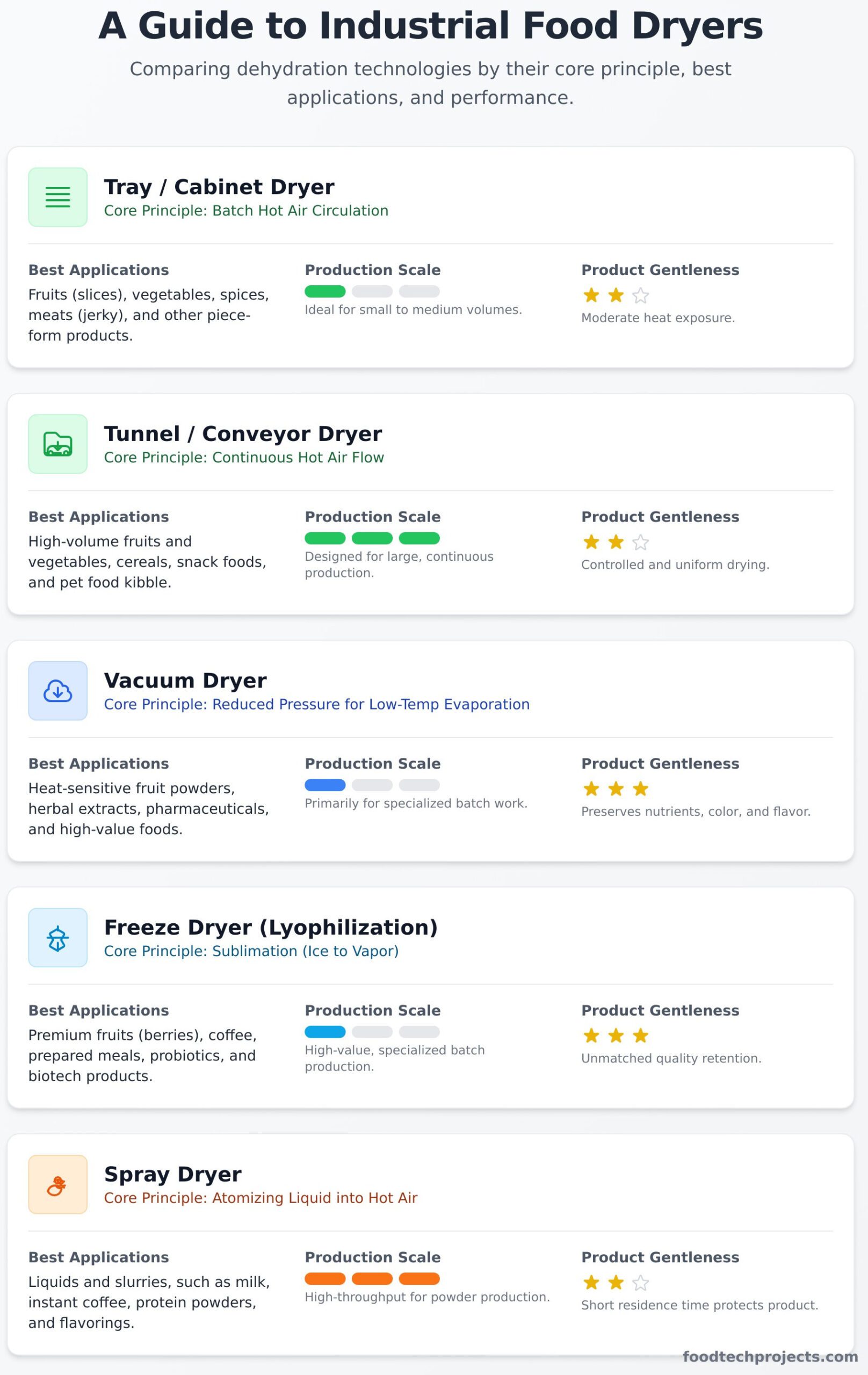868x1375 pixels.
Task: Click the Freeze Dryer (Lyophilization) heading
Action: click(x=271, y=928)
